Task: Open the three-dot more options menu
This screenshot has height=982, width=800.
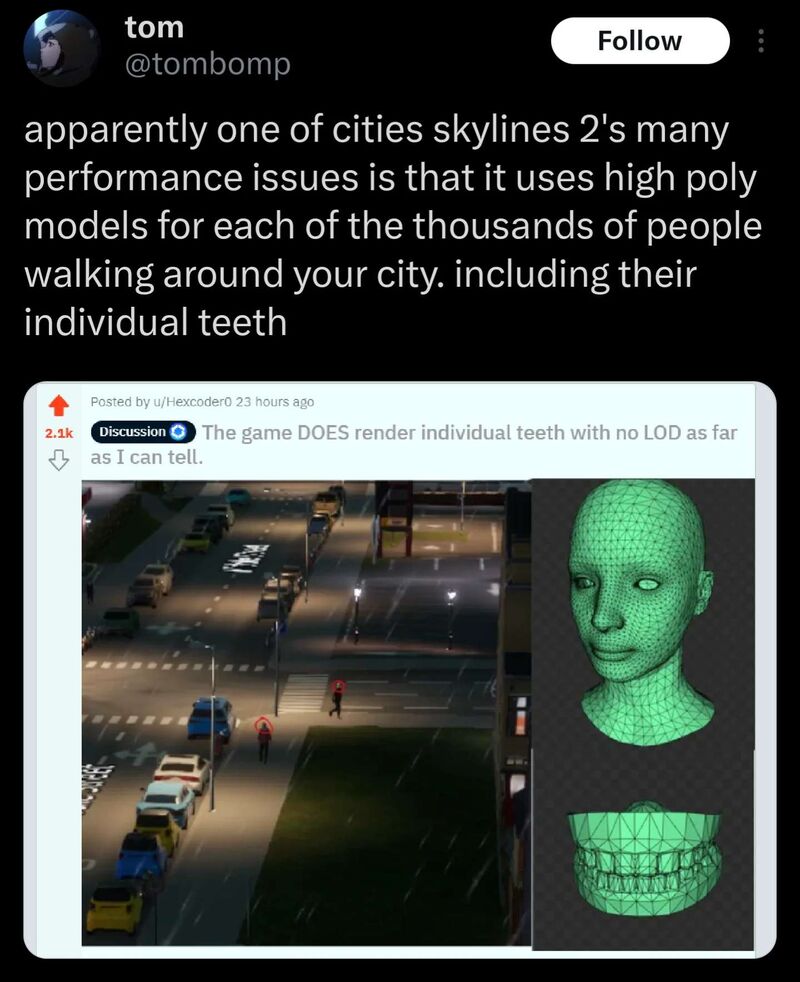Action: [x=761, y=41]
